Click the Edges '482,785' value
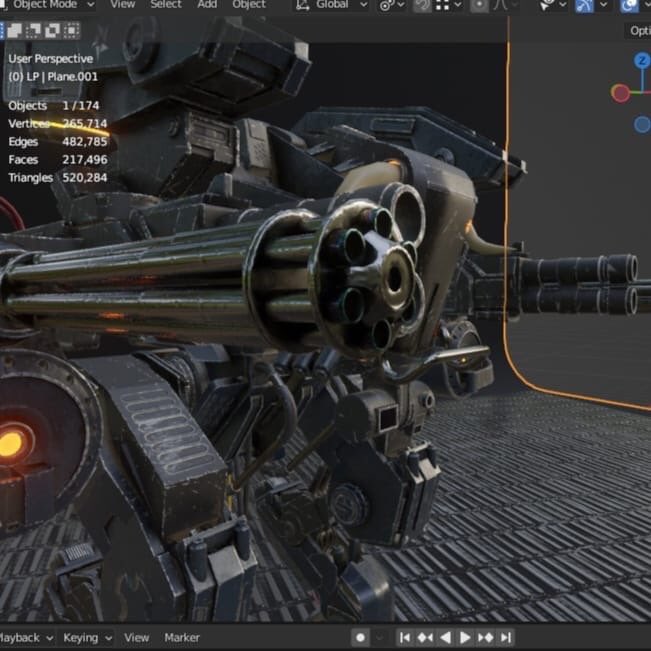Screen dimensions: 651x651 [x=85, y=142]
